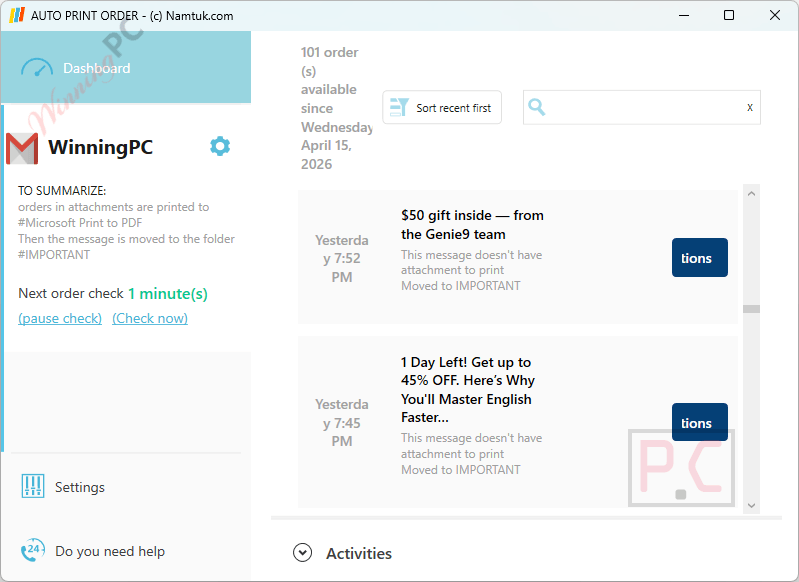799x582 pixels.
Task: Click the magnifier search icon
Action: 537,108
